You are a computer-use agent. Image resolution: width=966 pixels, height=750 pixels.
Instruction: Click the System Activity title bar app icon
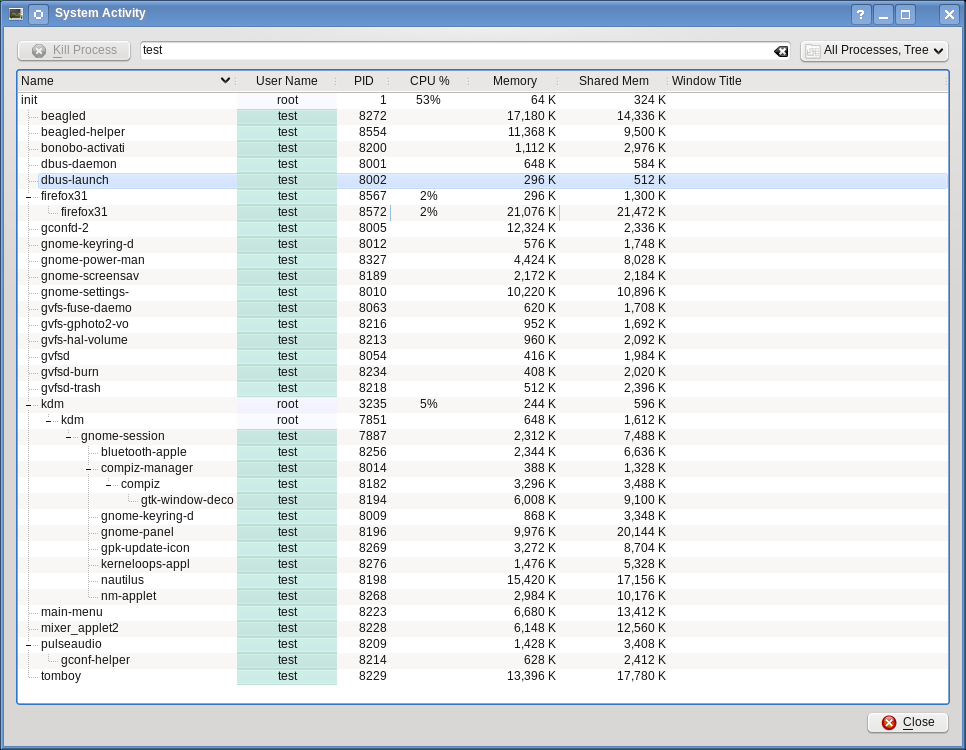[16, 14]
